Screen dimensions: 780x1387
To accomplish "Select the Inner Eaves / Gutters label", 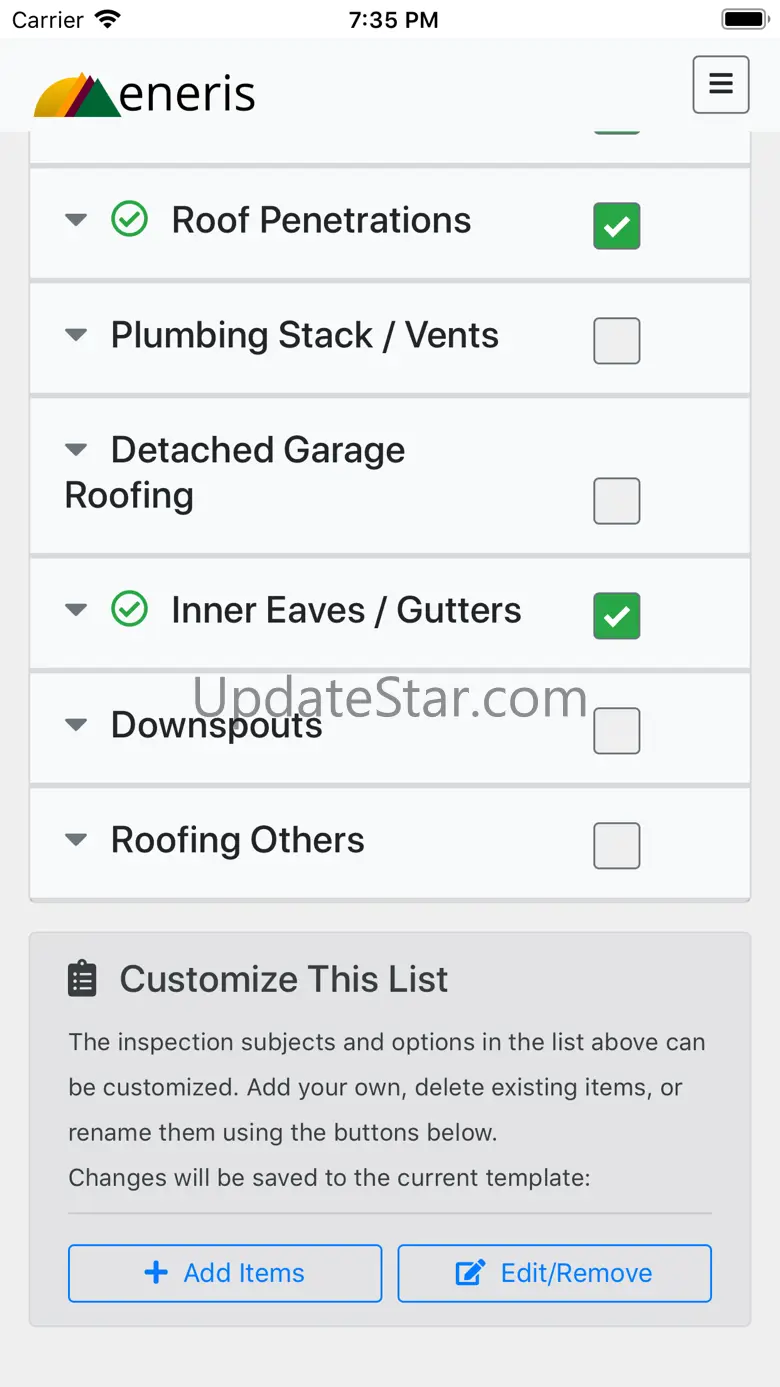I will tap(346, 610).
